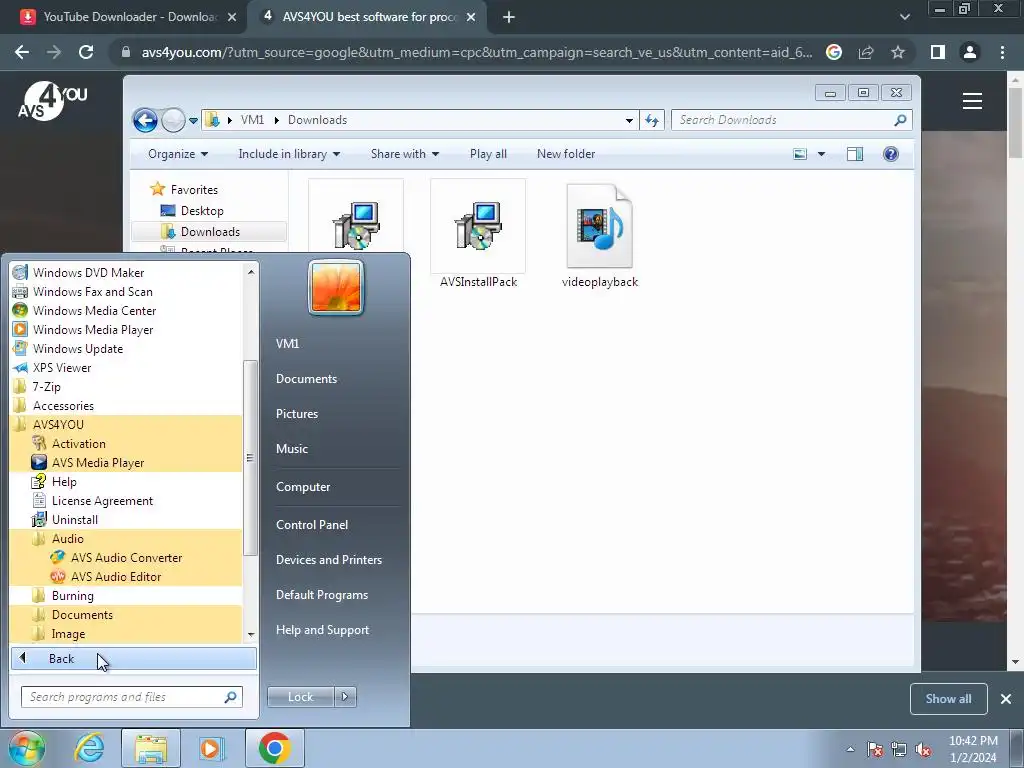Open the AVS4YOU site hamburger menu
This screenshot has width=1024, height=768.
tap(972, 101)
